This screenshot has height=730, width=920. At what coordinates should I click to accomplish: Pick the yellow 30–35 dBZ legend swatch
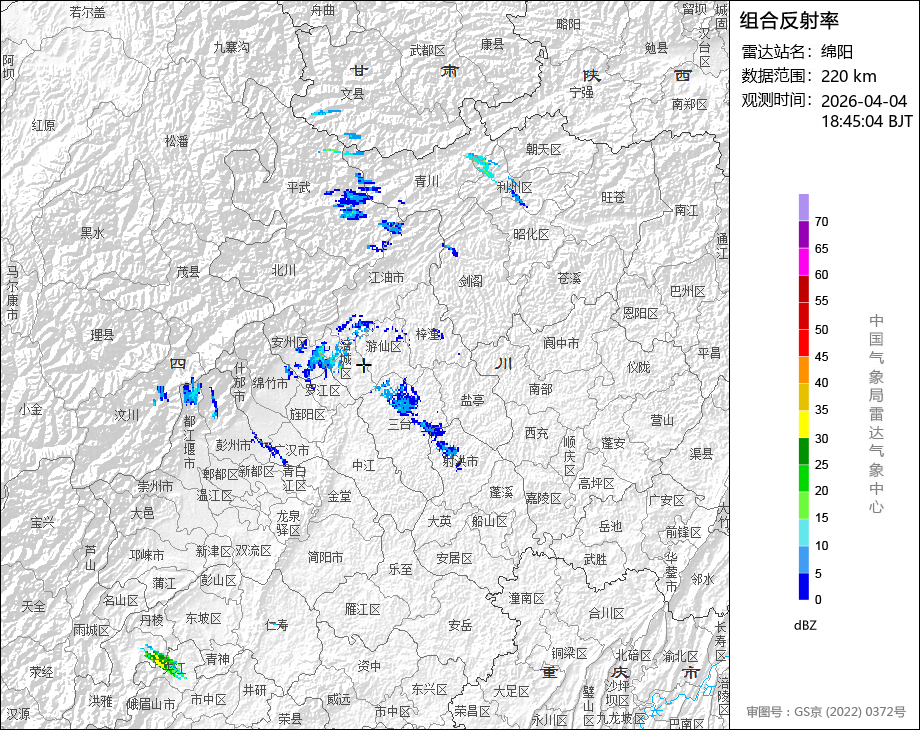pyautogui.click(x=803, y=424)
